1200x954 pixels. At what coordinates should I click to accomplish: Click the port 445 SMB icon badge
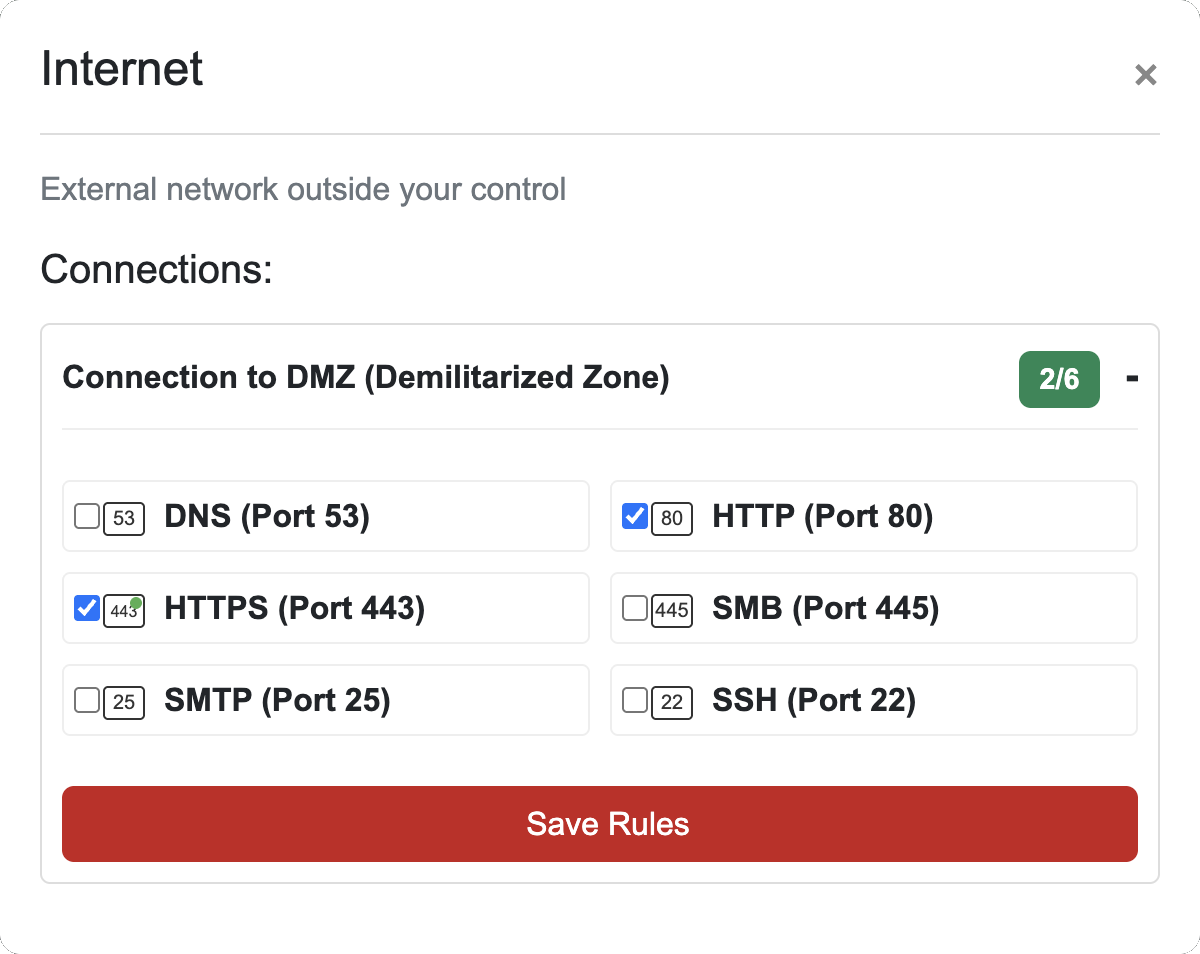[672, 610]
